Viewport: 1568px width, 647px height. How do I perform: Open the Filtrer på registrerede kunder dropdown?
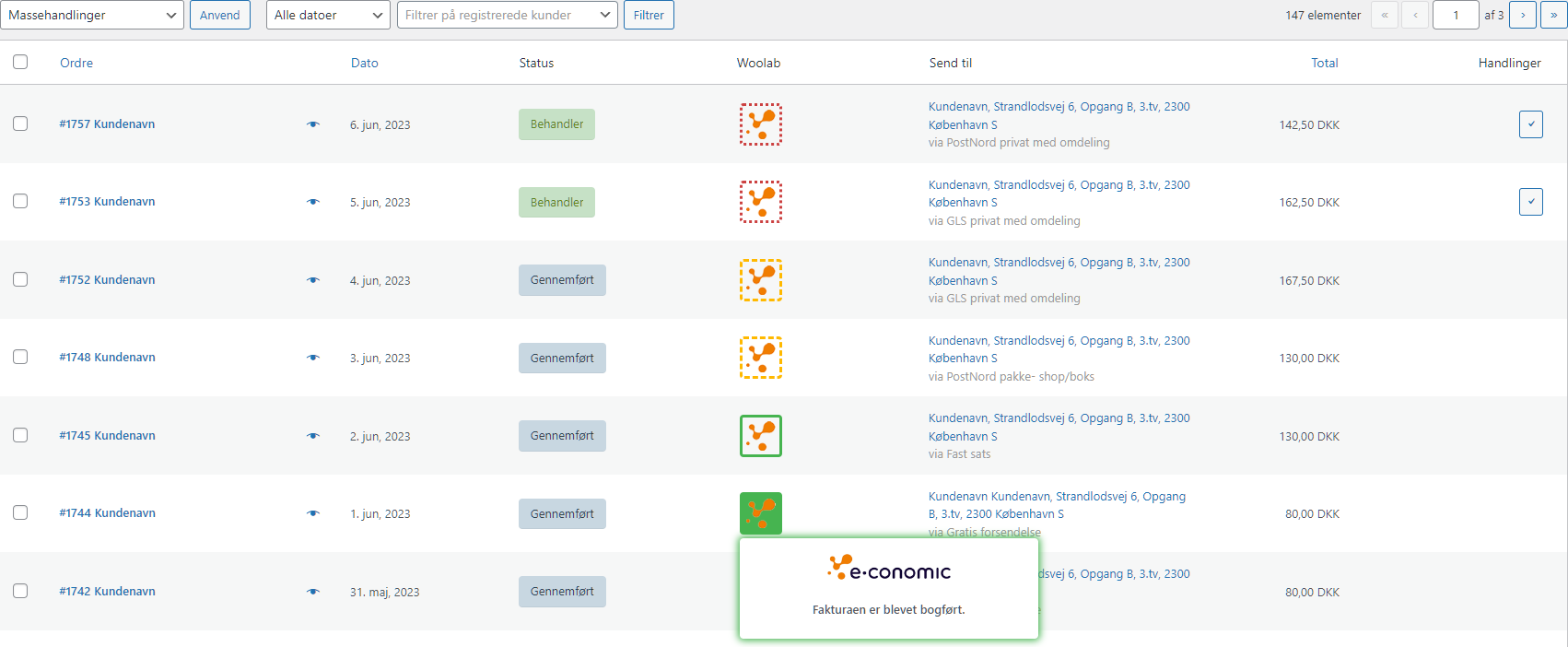(x=507, y=15)
